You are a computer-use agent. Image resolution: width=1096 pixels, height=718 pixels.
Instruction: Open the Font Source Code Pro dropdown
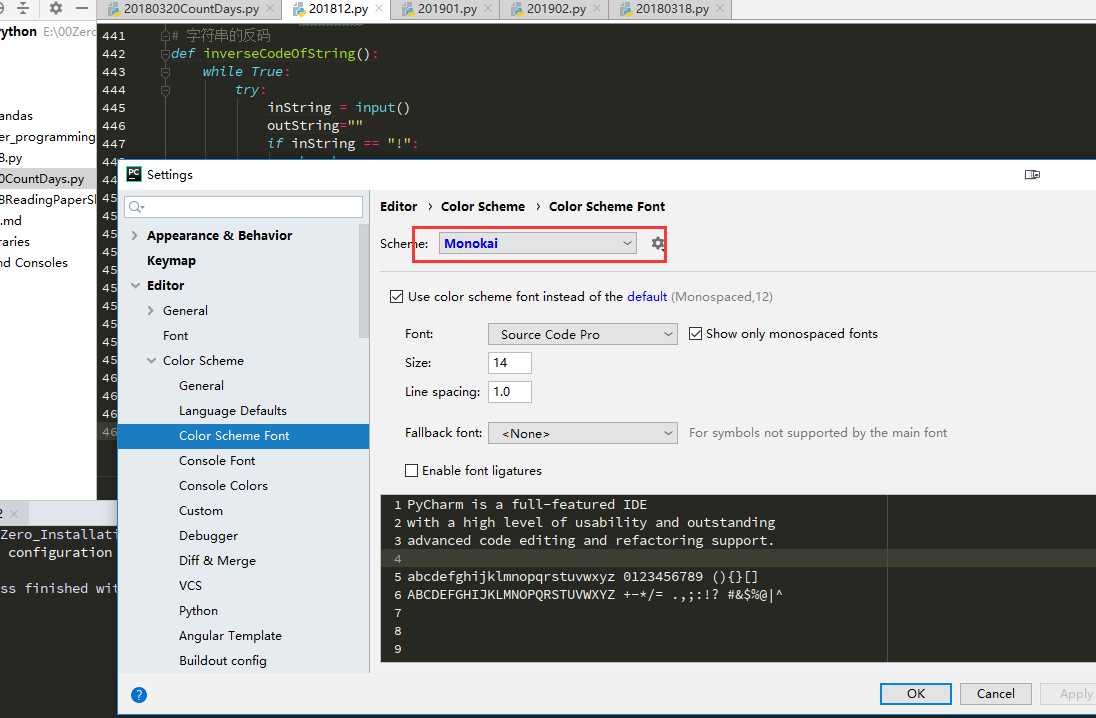tap(582, 334)
